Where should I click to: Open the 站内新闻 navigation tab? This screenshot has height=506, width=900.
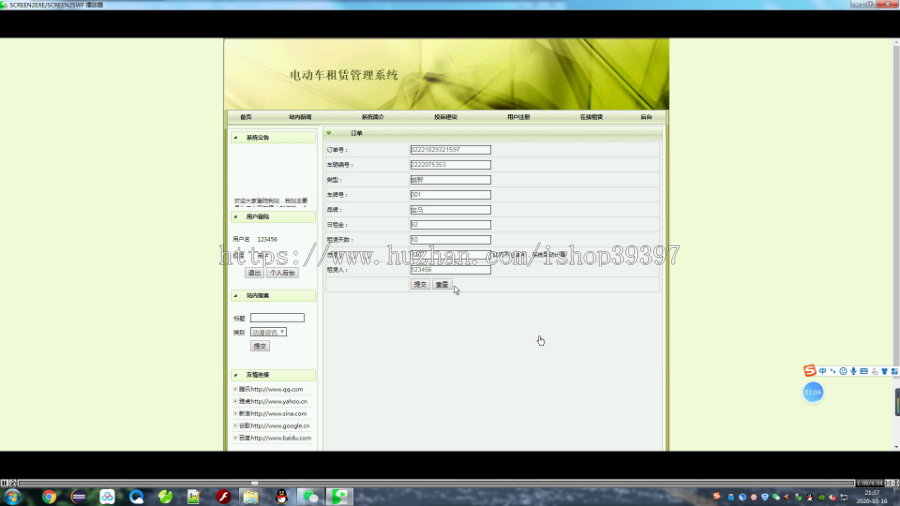tap(300, 117)
